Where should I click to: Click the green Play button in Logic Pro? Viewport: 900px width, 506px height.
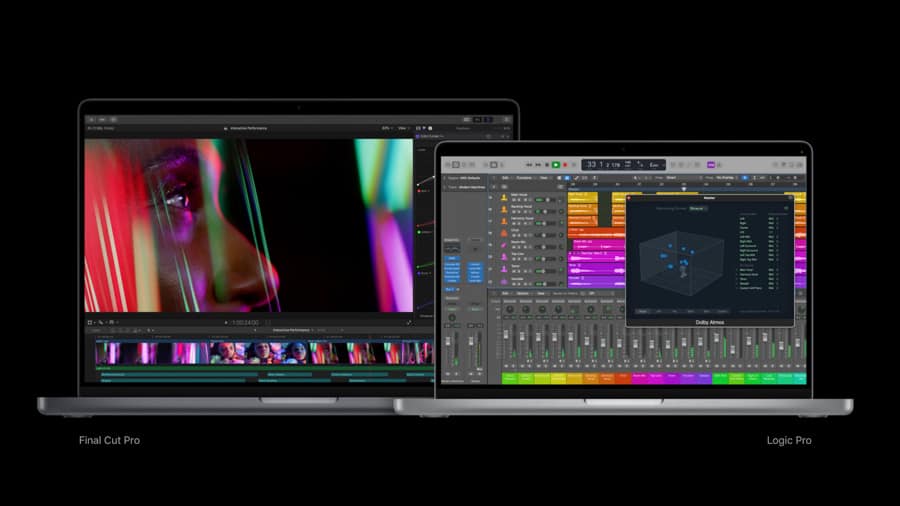(x=556, y=164)
